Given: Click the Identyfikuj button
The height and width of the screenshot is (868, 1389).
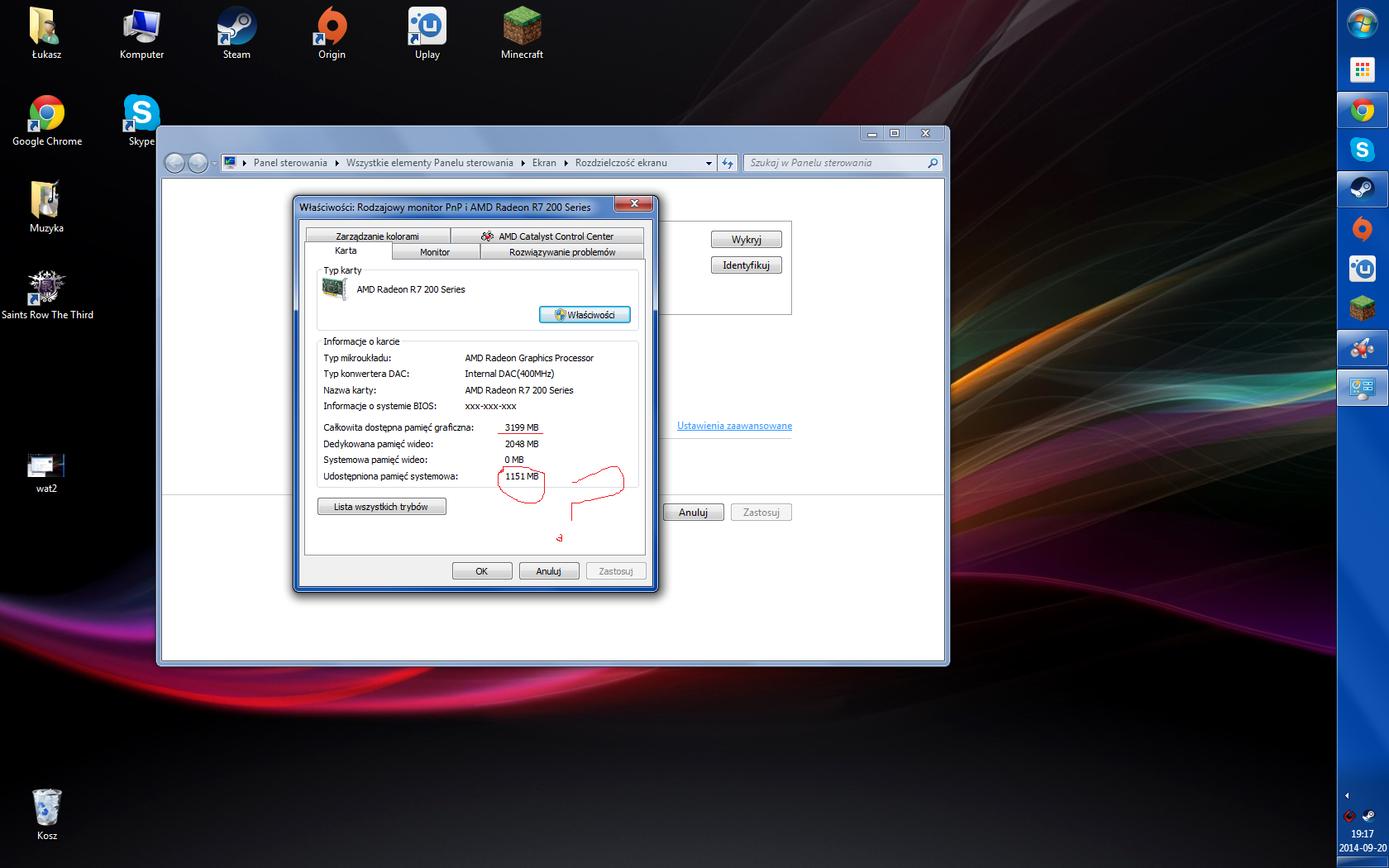Looking at the screenshot, I should tap(746, 265).
